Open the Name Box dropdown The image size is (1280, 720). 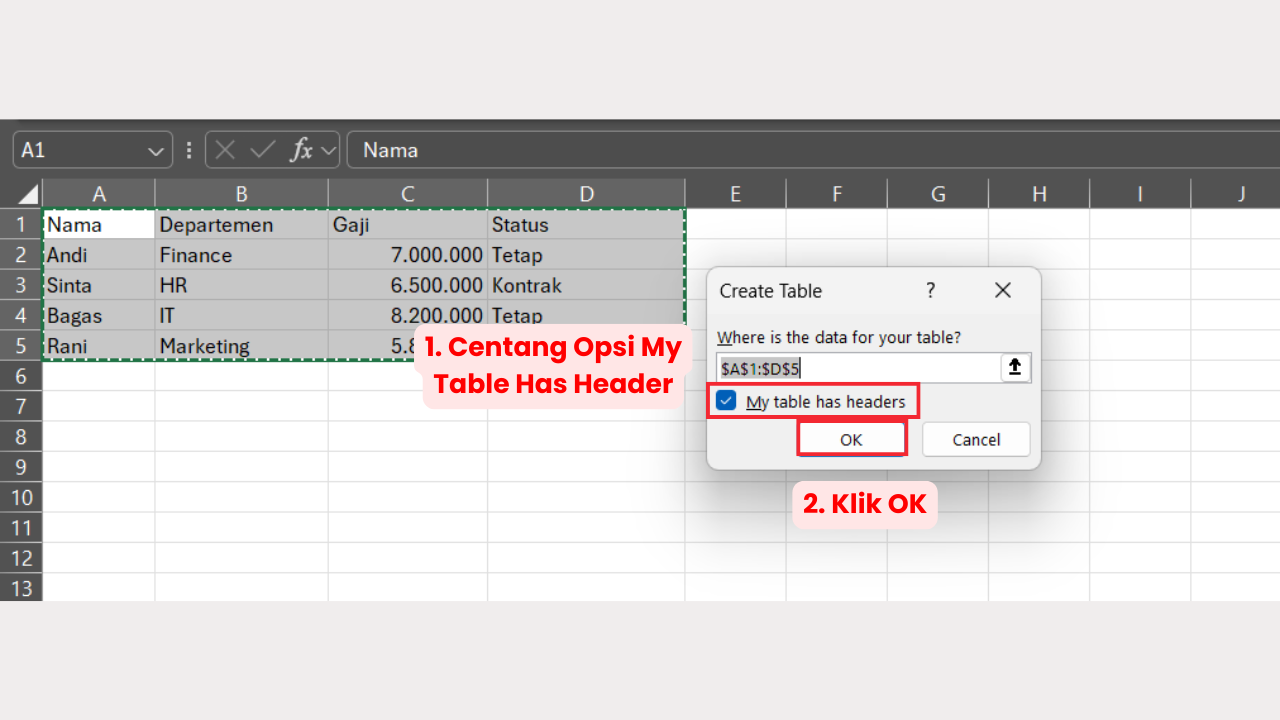[155, 149]
